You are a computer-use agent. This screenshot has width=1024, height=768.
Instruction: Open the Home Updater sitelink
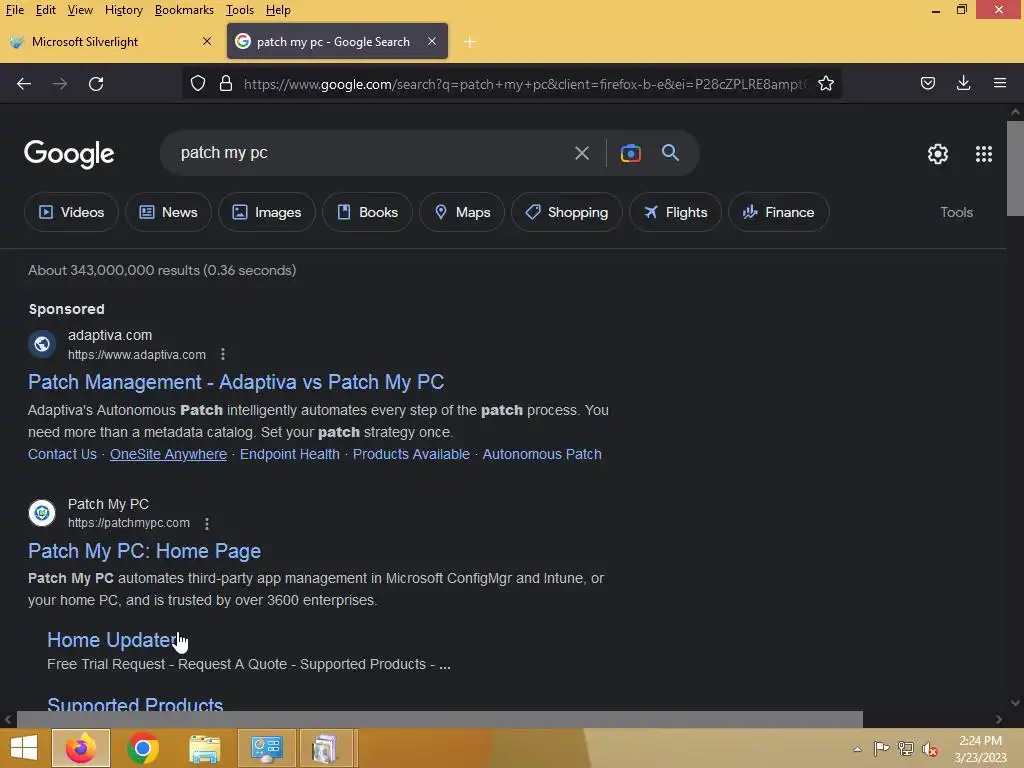111,640
